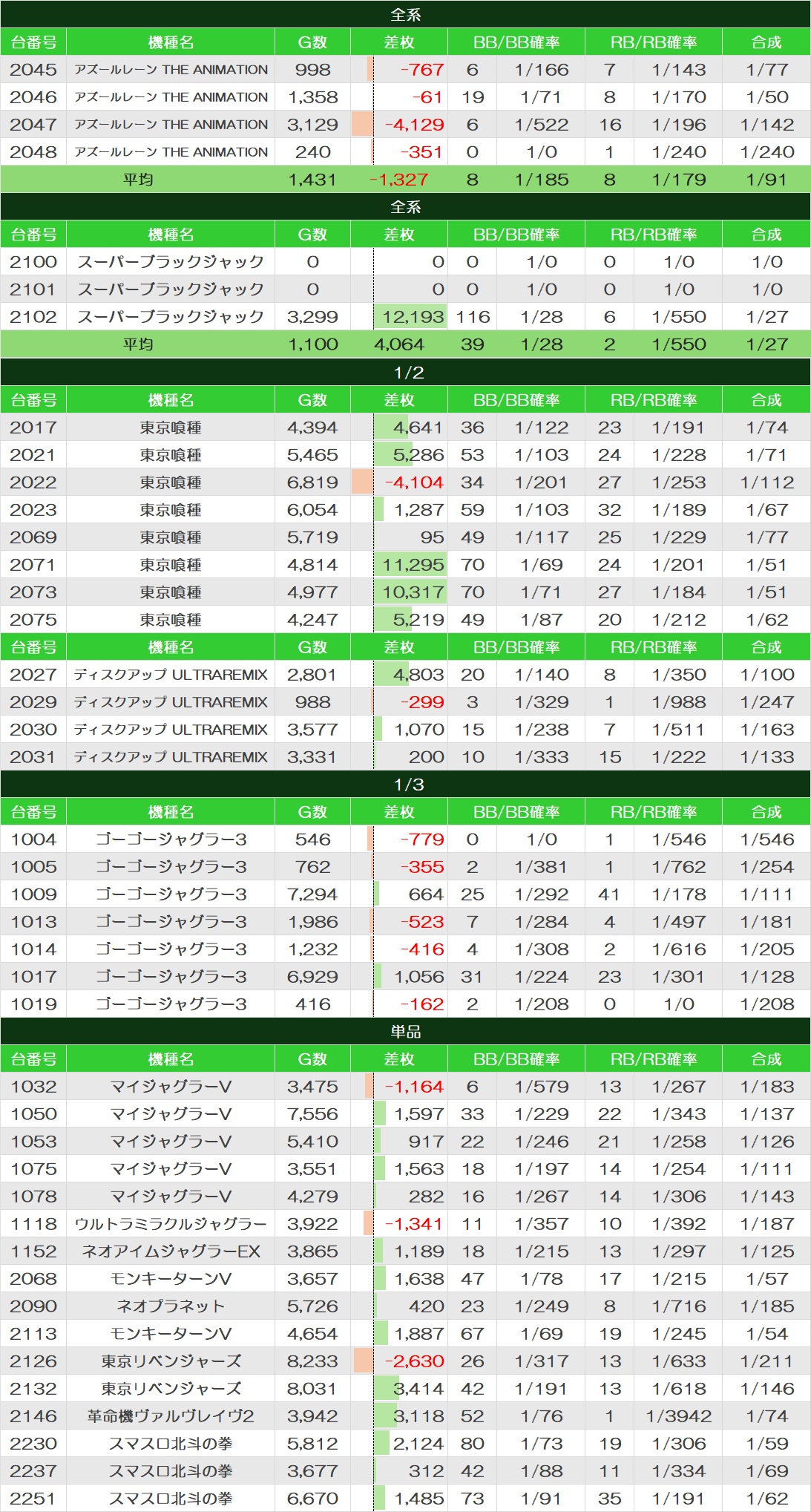Click machine number 1019

pyautogui.click(x=33, y=1004)
